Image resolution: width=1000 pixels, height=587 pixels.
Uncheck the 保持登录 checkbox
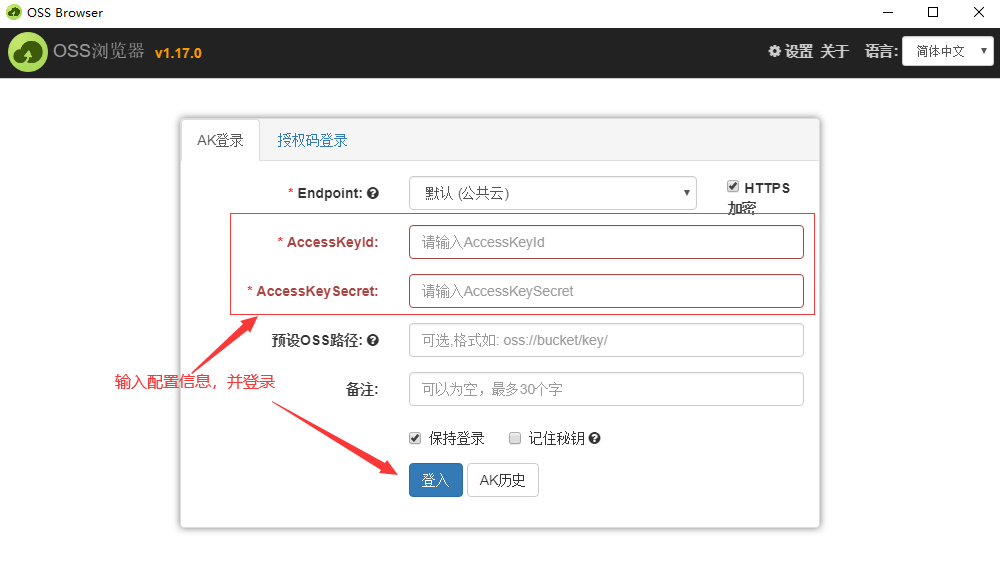pos(415,438)
